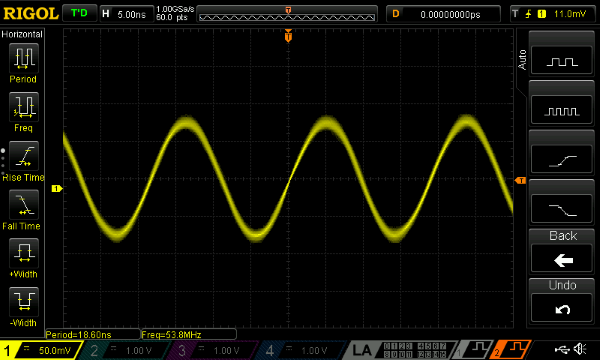This screenshot has height=360, width=600.
Task: Select the +Width measurement icon
Action: pos(24,253)
